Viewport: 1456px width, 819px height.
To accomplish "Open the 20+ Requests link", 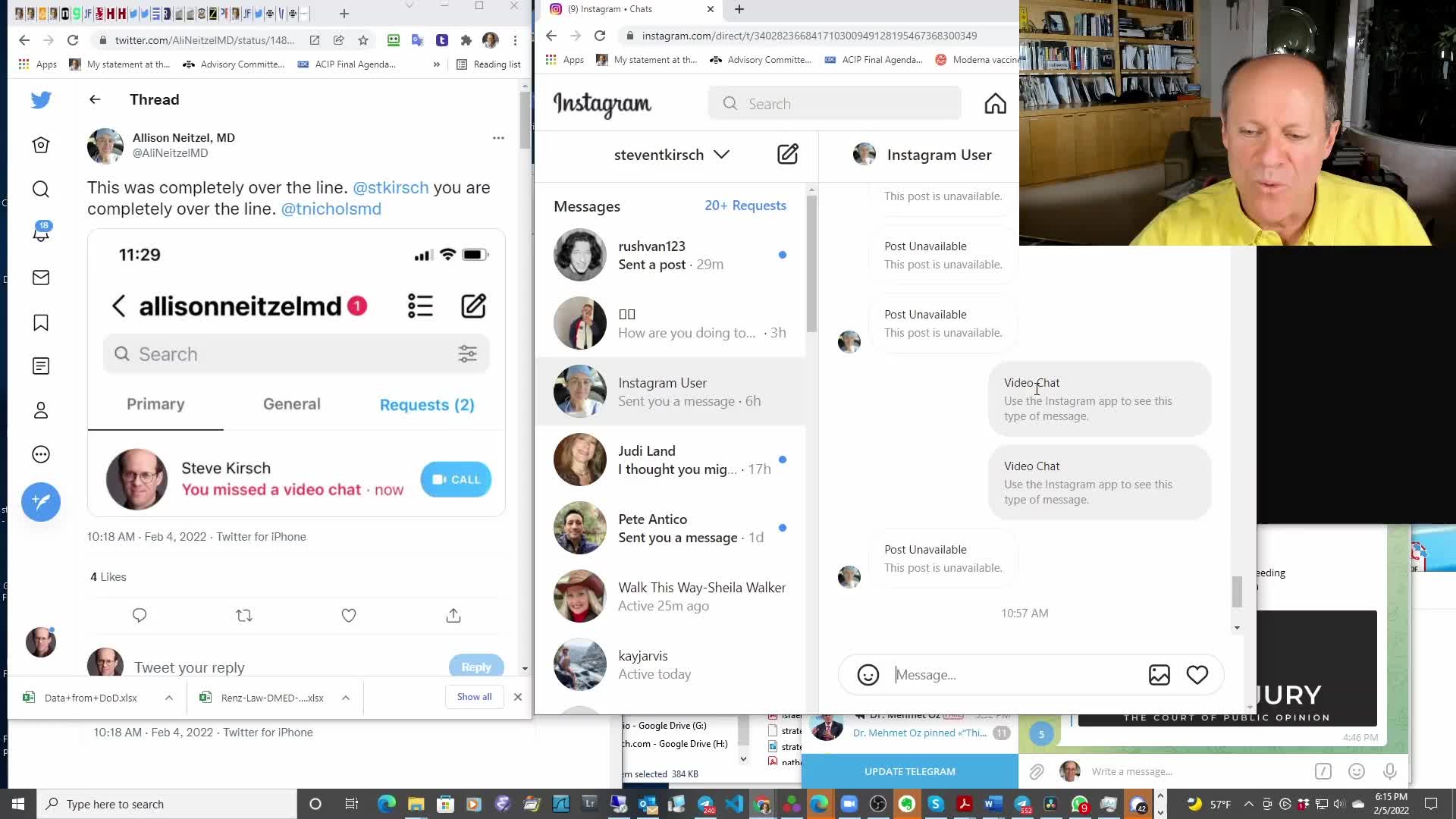I will (x=745, y=206).
